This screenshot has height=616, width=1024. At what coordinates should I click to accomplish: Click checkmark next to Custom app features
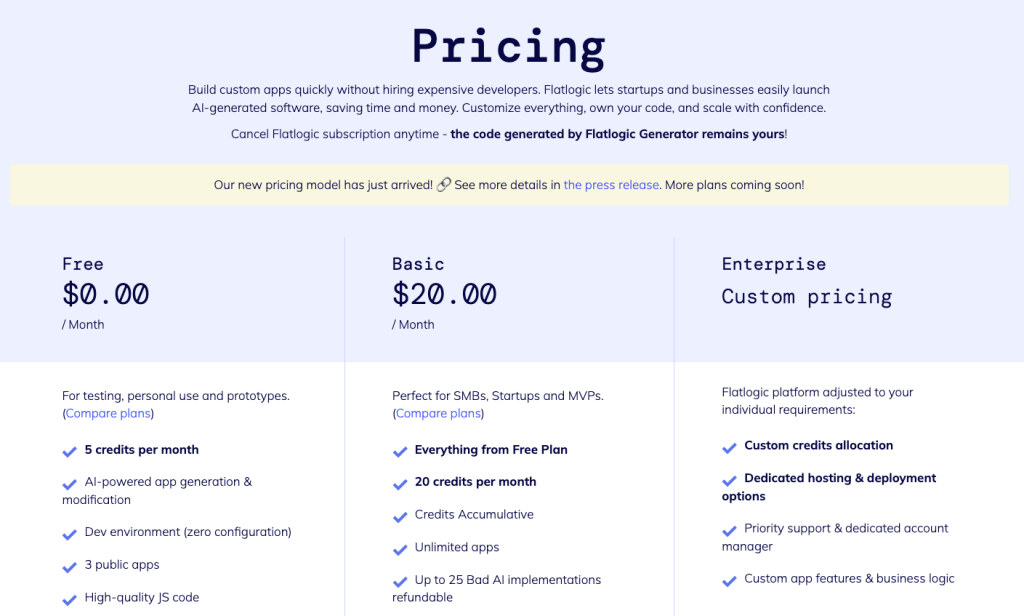pos(729,581)
